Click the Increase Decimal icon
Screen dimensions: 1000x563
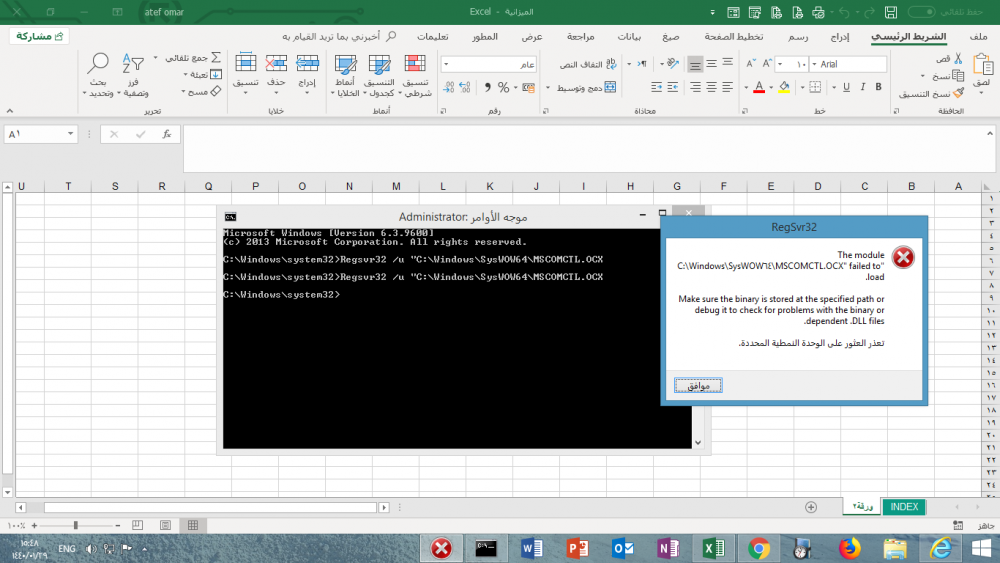click(464, 87)
